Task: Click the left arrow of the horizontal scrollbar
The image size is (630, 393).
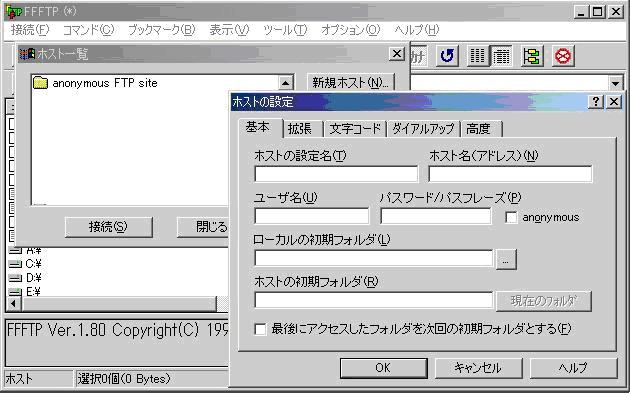Action: coord(14,303)
